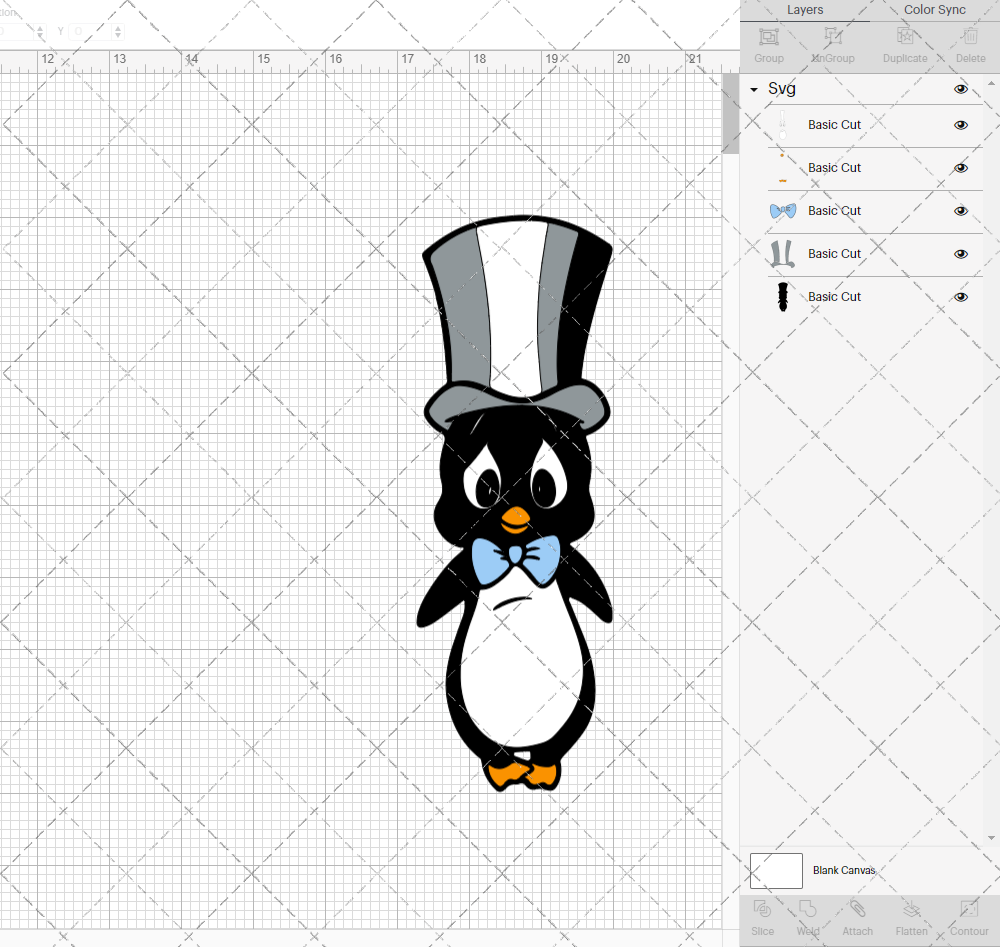Select the black penguin layer thumbnail
Screen dimensions: 1000x947
click(x=783, y=297)
